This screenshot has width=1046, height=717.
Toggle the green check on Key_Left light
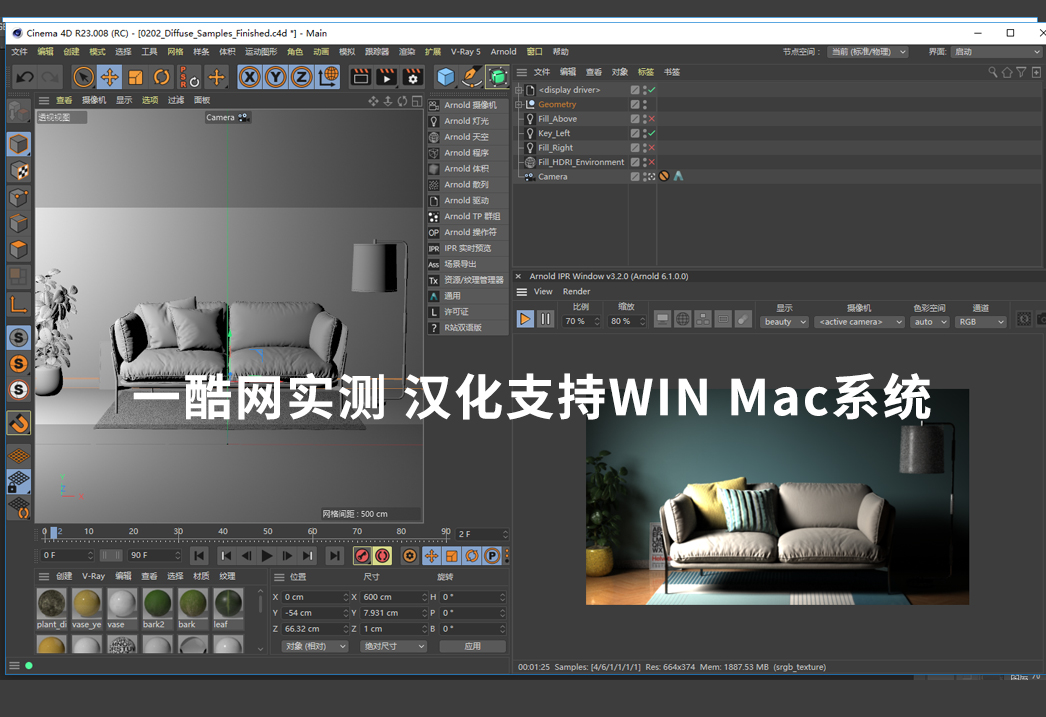[x=652, y=133]
